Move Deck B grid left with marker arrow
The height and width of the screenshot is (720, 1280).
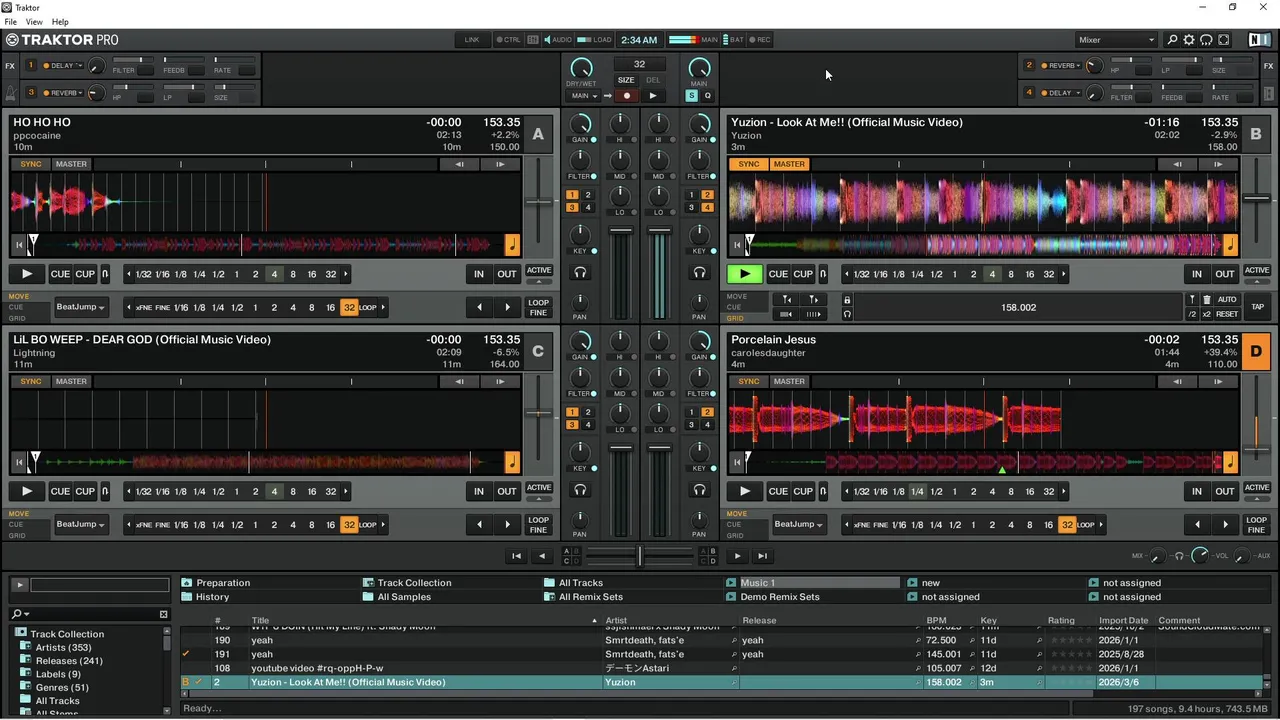point(786,300)
